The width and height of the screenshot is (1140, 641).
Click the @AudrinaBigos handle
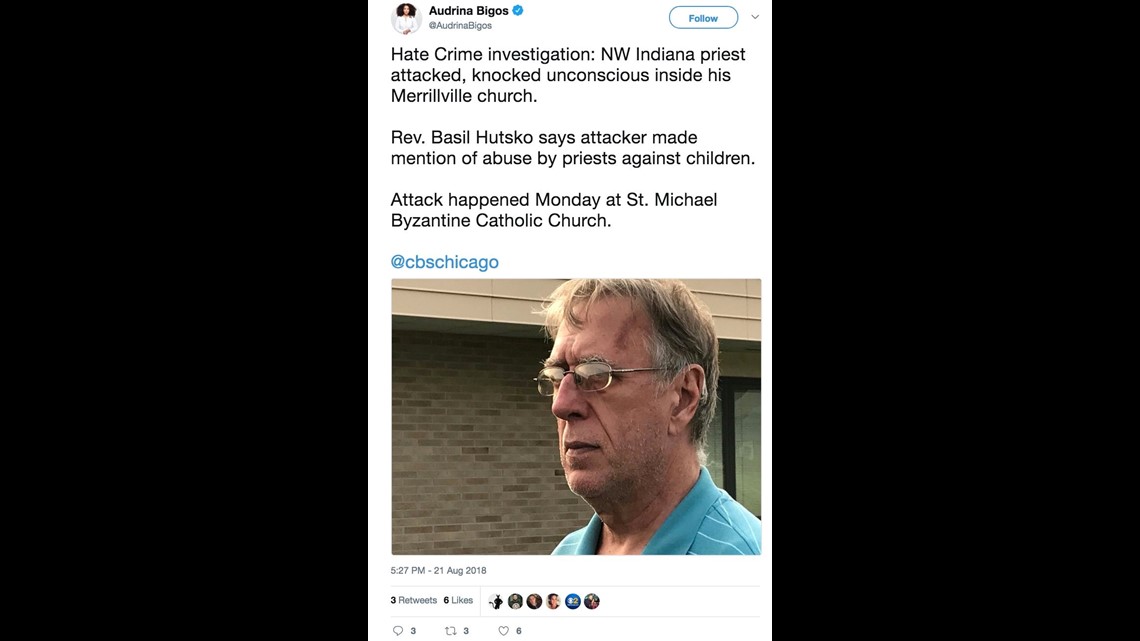(460, 25)
